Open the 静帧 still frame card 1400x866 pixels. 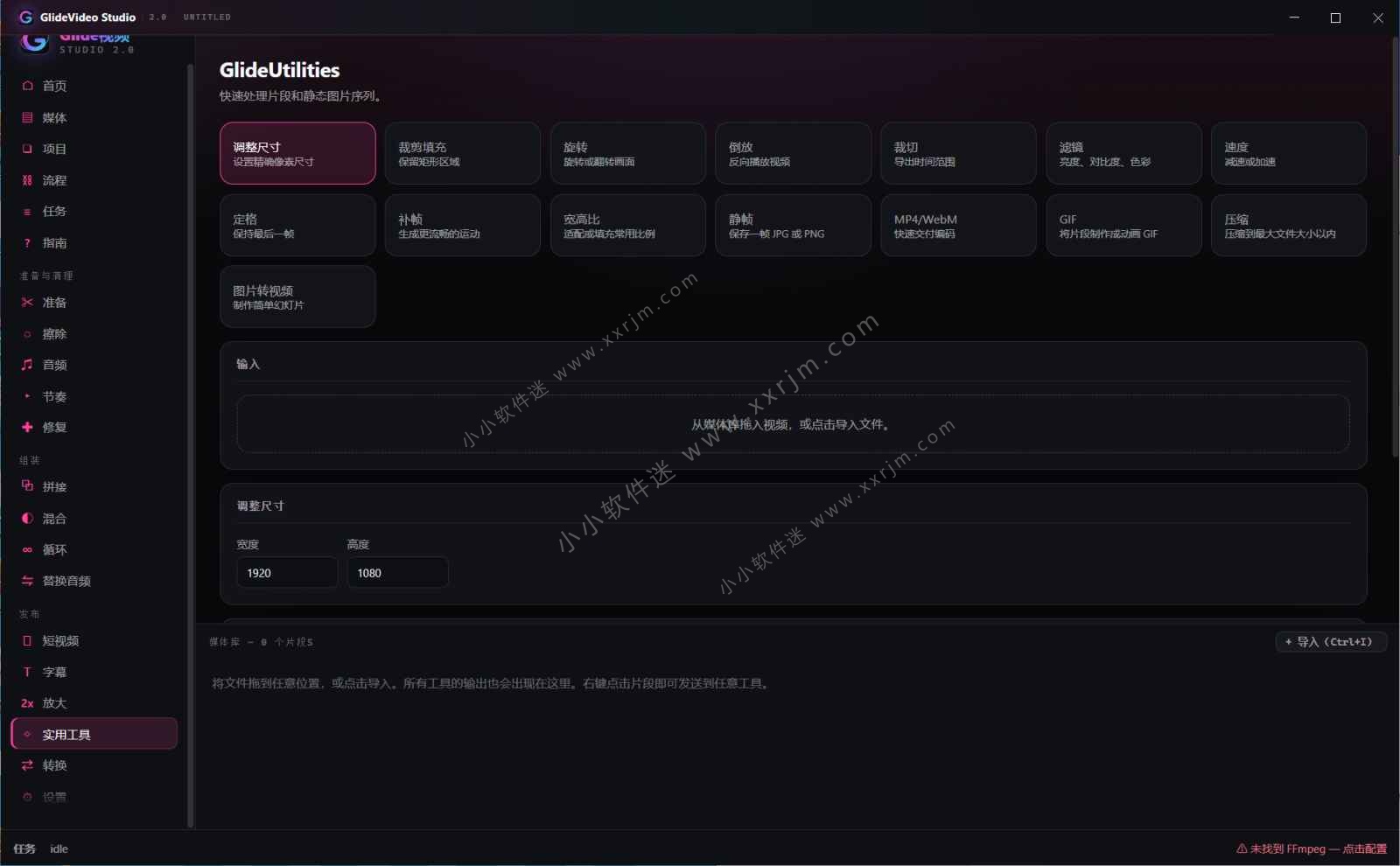point(794,225)
